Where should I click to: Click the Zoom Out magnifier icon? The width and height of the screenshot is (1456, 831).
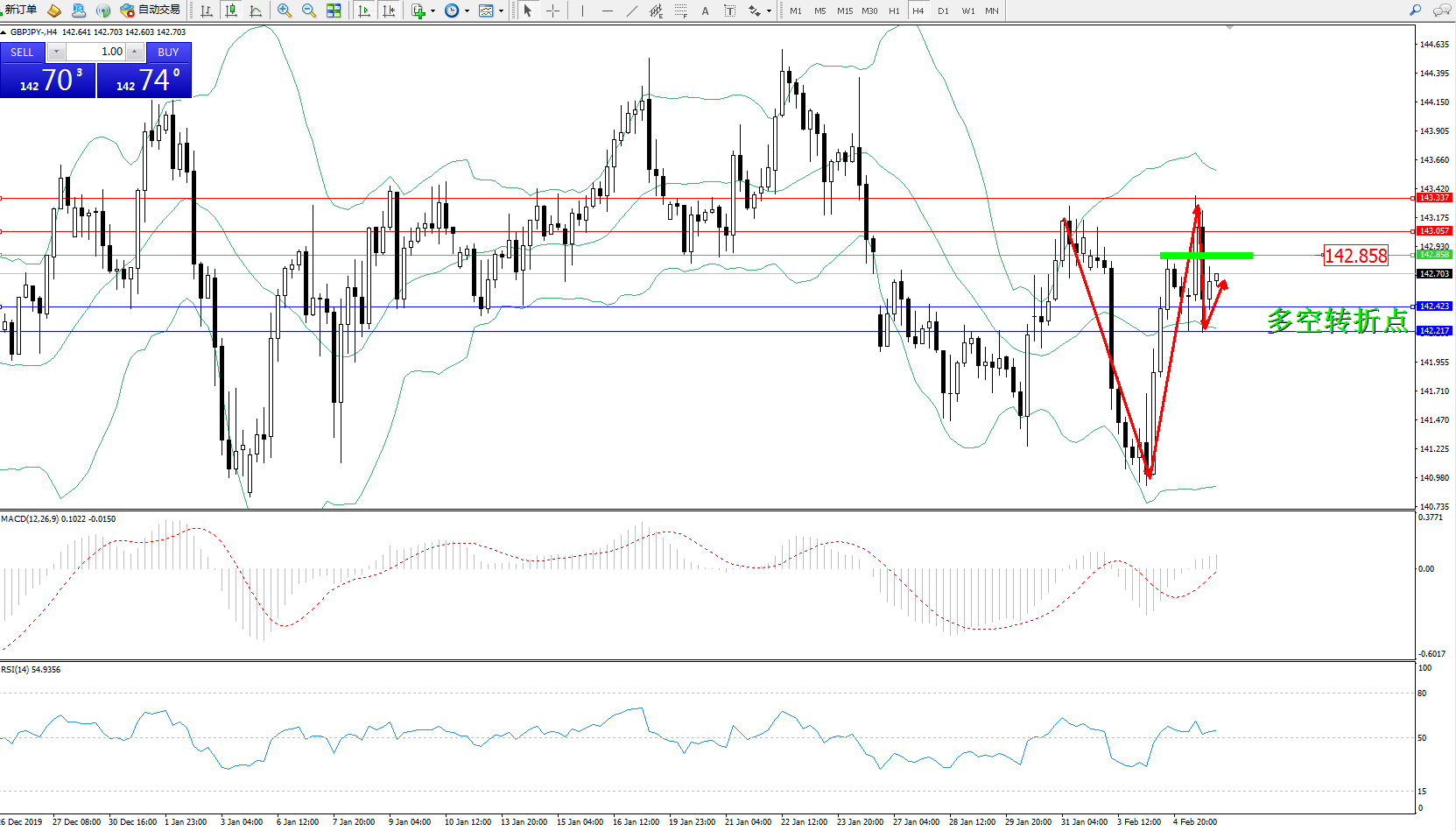tap(308, 11)
